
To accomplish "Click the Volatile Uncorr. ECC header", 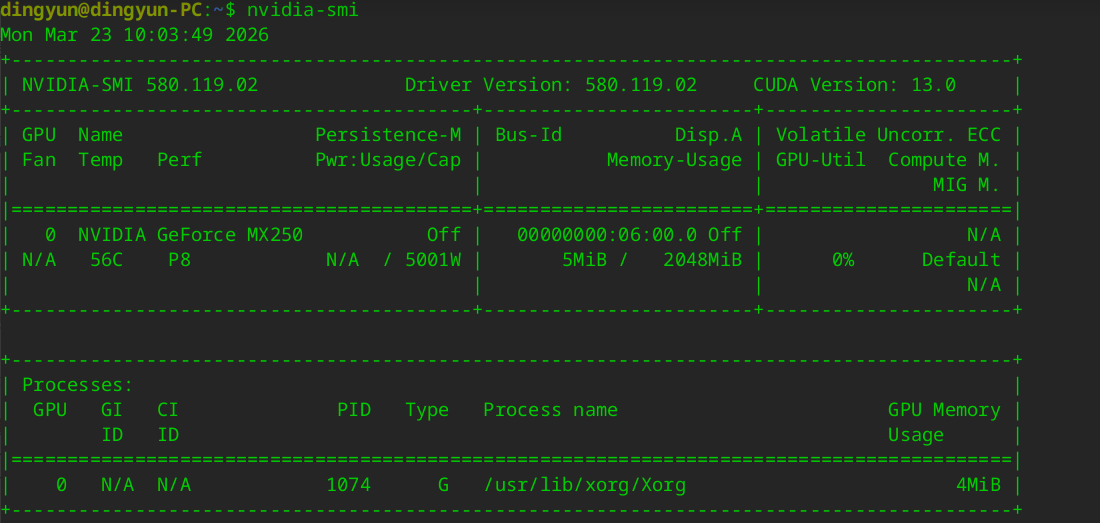I will 895,135.
